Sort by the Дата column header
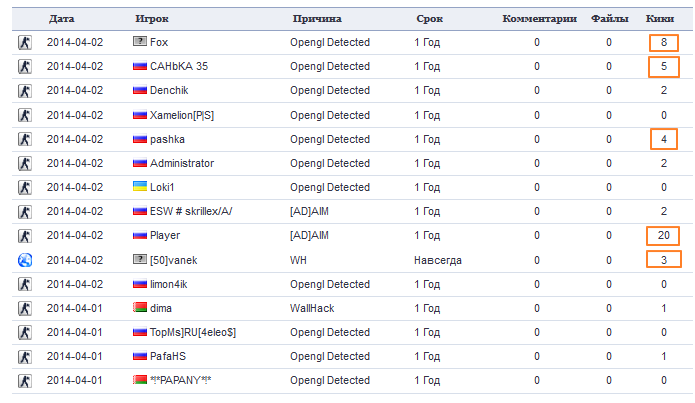Viewport: 695px width, 403px height. click(x=62, y=19)
